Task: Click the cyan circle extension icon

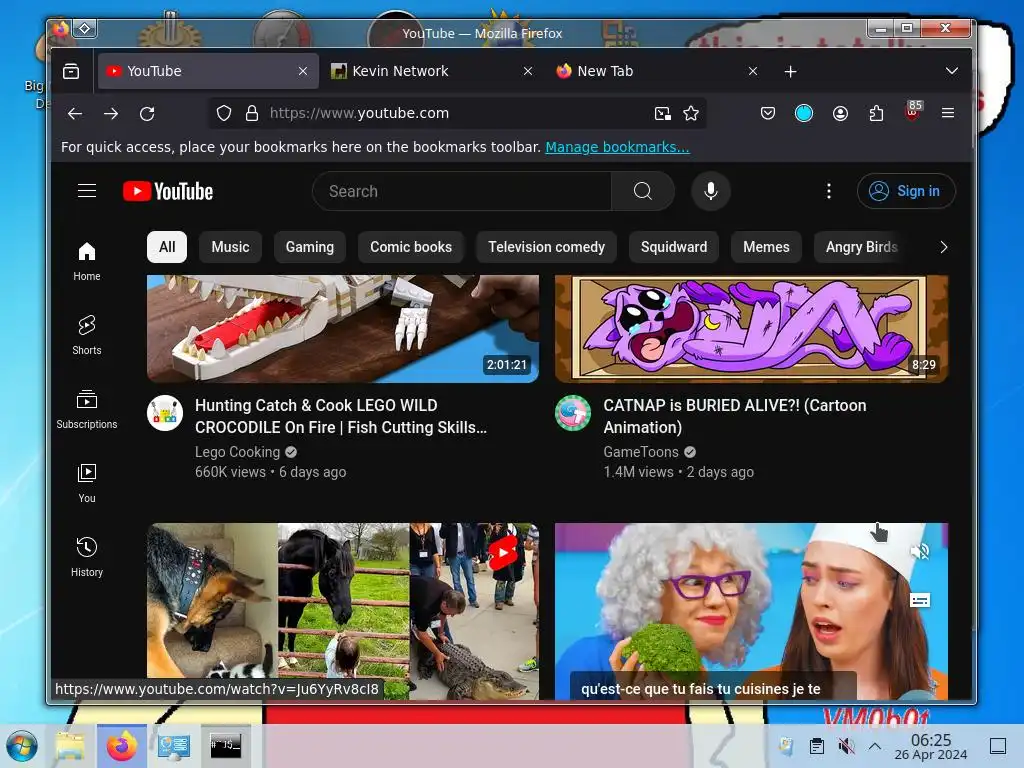Action: 804,114
